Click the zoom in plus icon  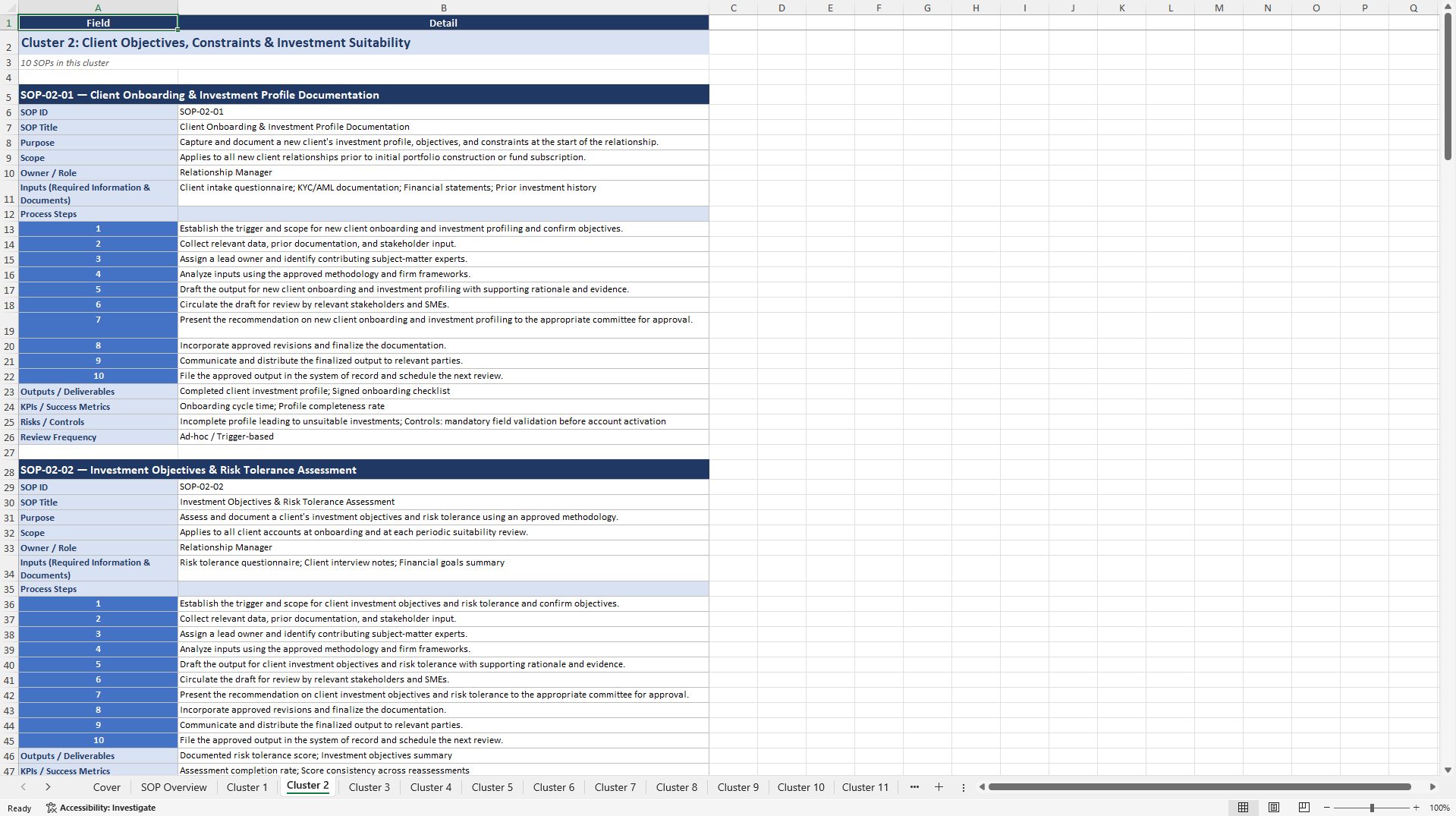(x=1416, y=808)
